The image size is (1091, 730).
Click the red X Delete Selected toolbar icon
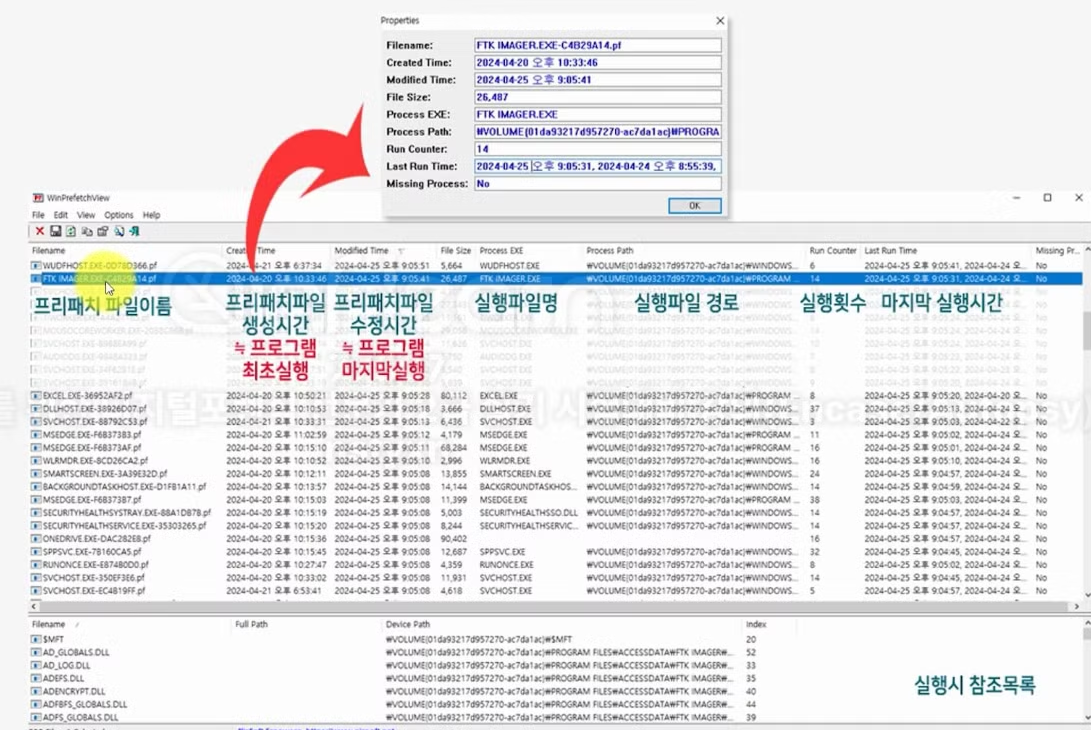click(40, 232)
